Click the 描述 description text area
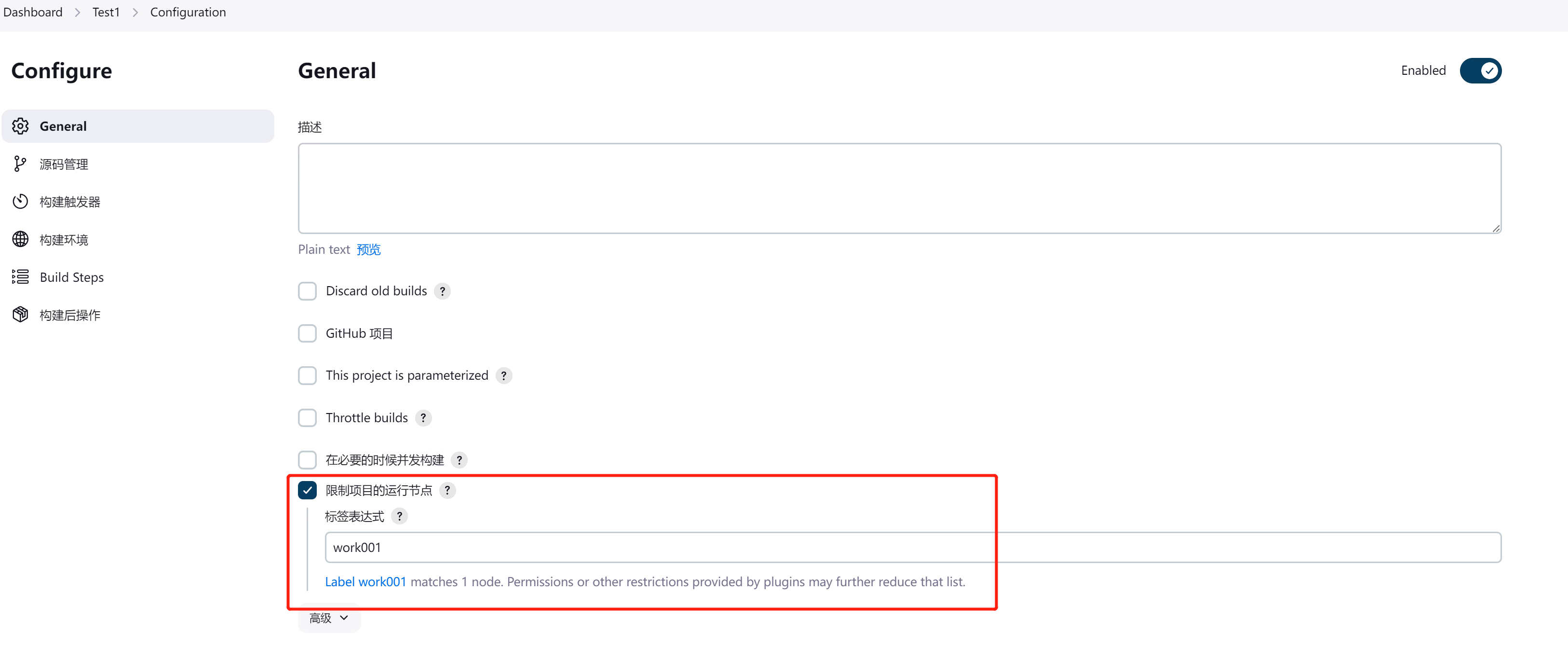The height and width of the screenshot is (647, 1568). coord(899,188)
